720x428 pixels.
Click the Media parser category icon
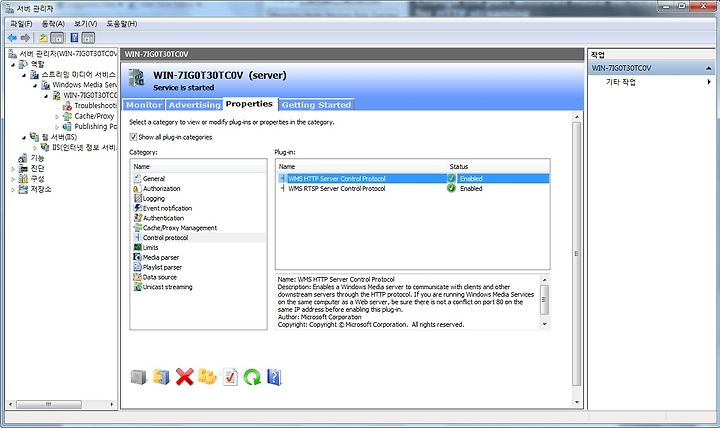pyautogui.click(x=137, y=257)
